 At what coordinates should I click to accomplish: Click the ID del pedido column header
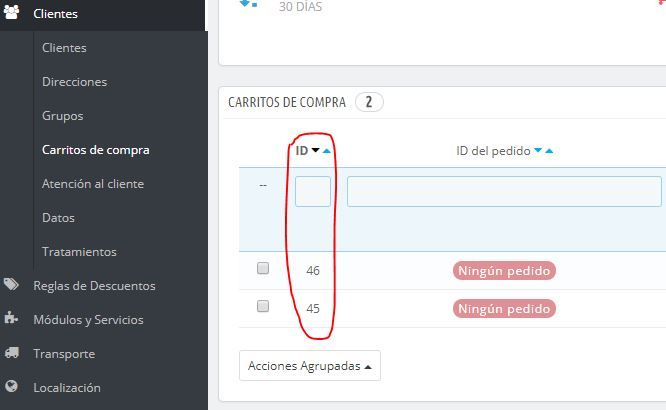point(493,151)
